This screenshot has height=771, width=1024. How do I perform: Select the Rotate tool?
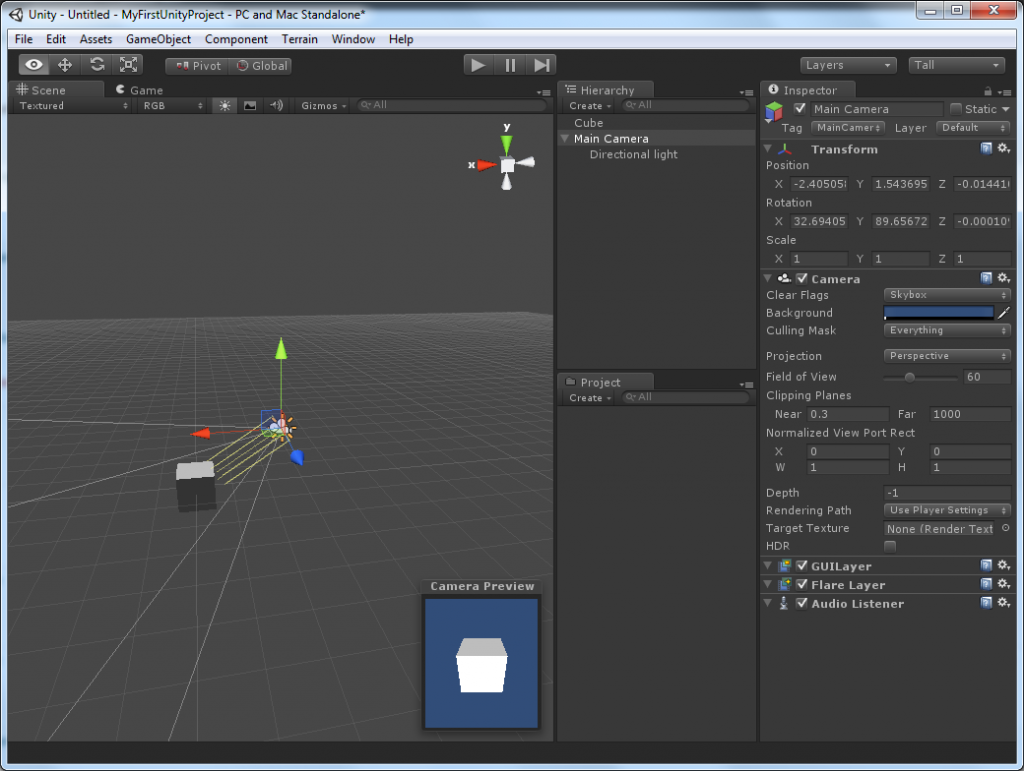(x=97, y=65)
